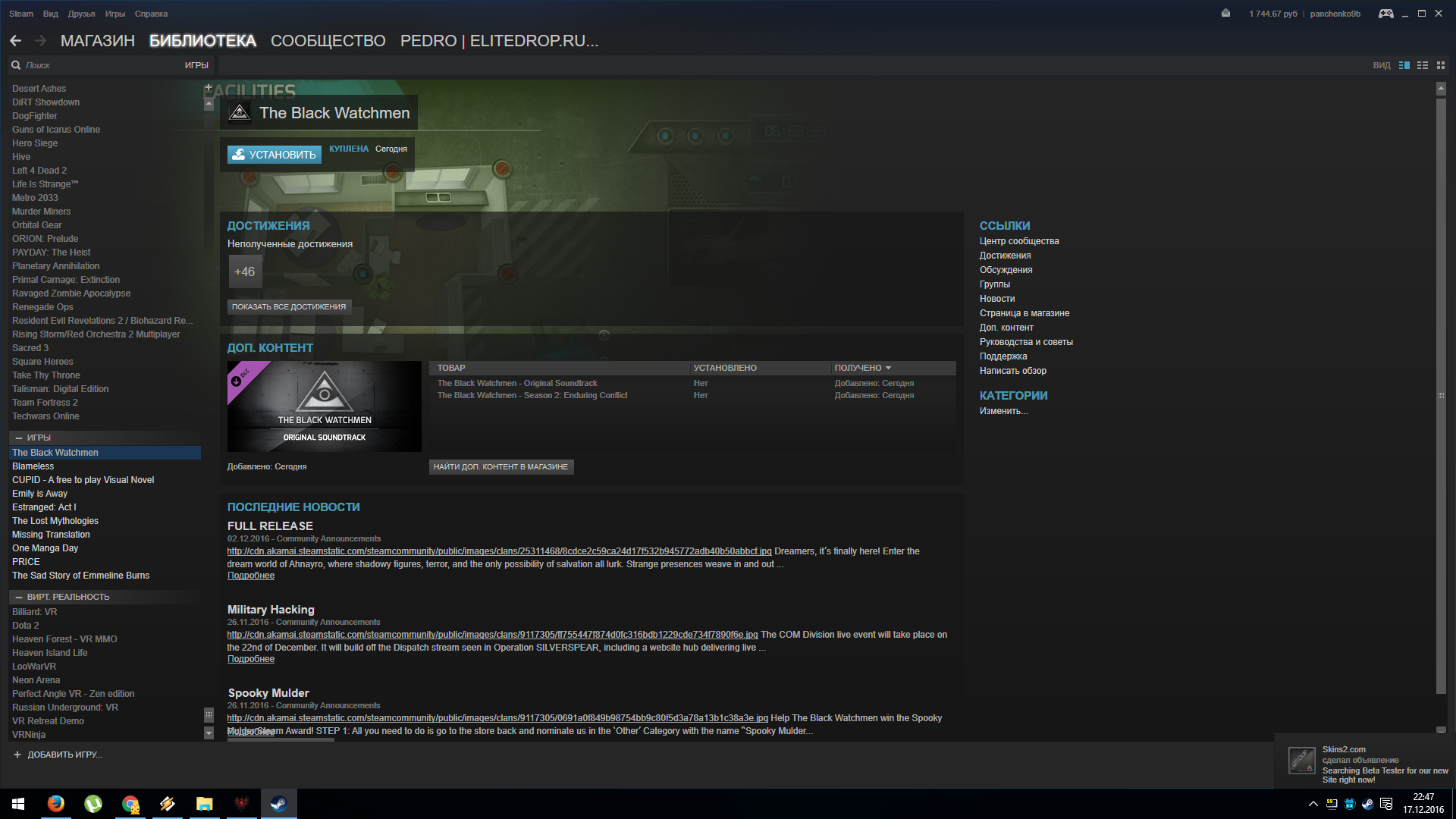Open the ИГРЫ library filter dropdown
The image size is (1456, 819).
click(x=196, y=65)
